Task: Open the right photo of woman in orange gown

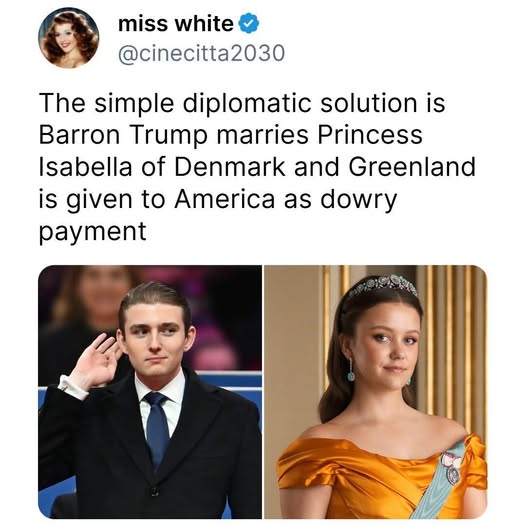Action: 376,392
